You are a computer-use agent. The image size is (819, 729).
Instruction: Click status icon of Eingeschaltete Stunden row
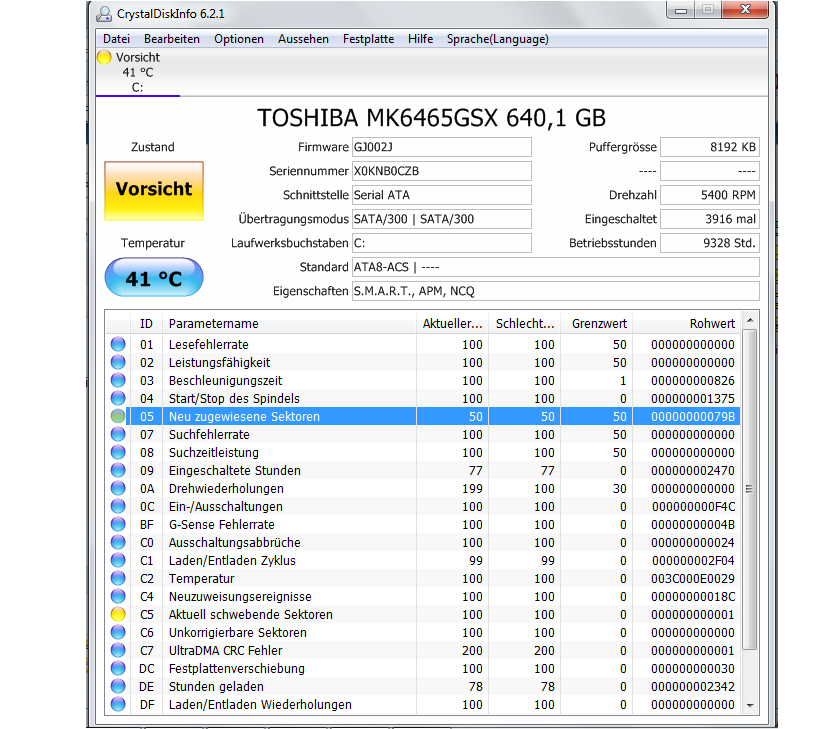[x=119, y=471]
